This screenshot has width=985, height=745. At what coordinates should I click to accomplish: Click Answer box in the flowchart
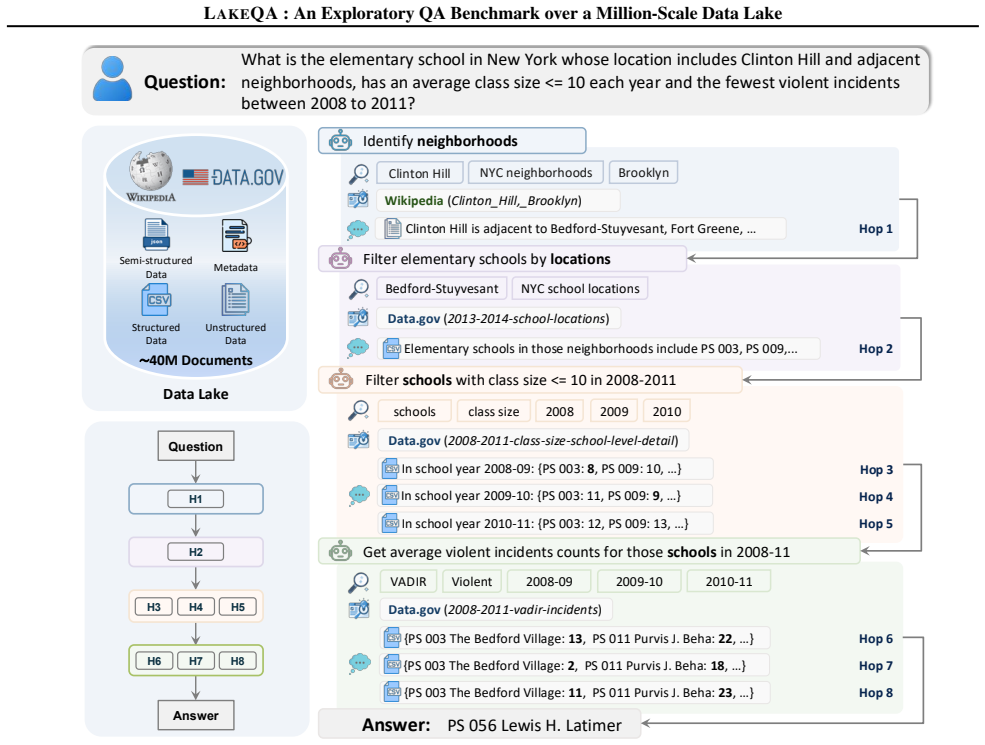click(x=195, y=715)
